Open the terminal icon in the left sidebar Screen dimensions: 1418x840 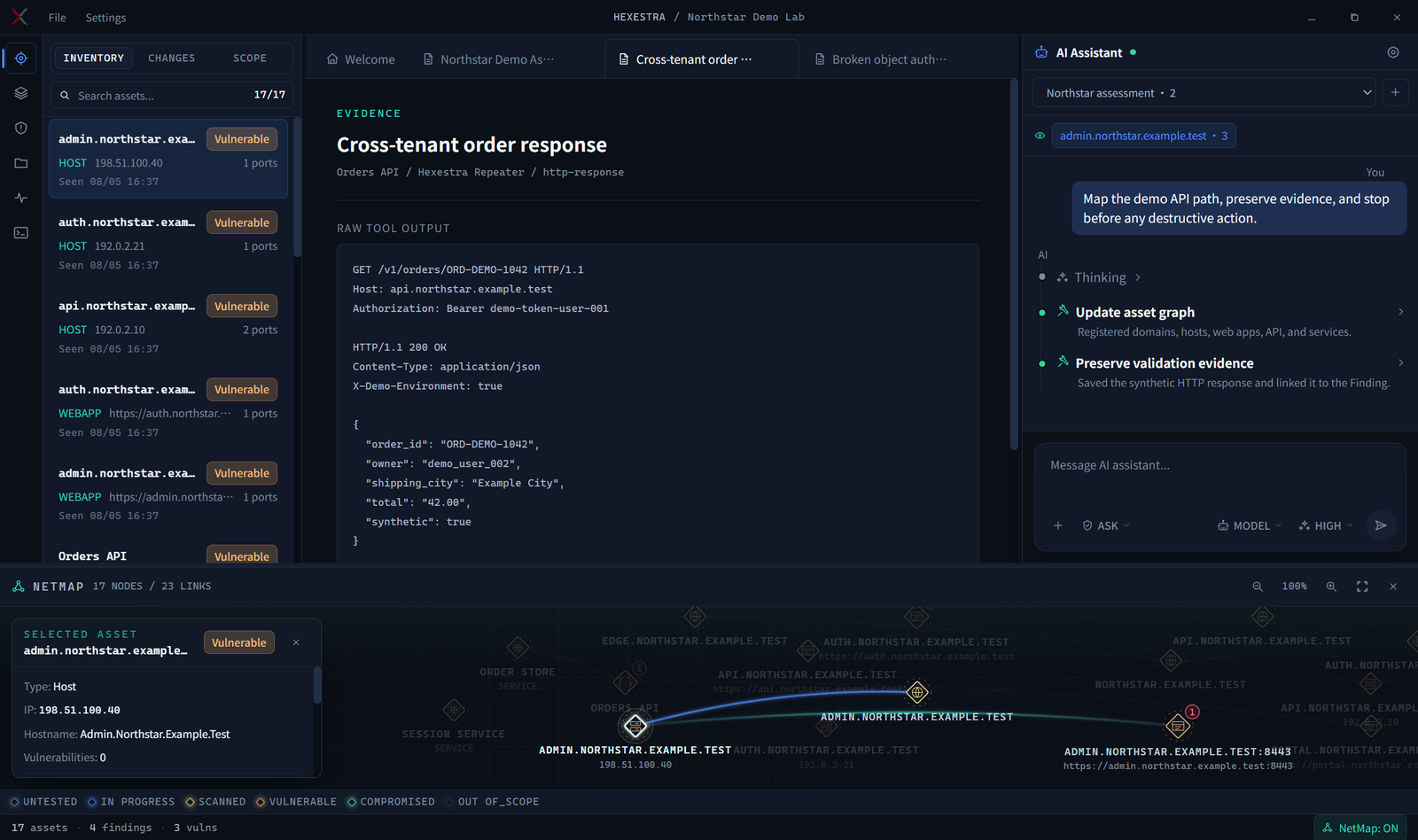21,233
